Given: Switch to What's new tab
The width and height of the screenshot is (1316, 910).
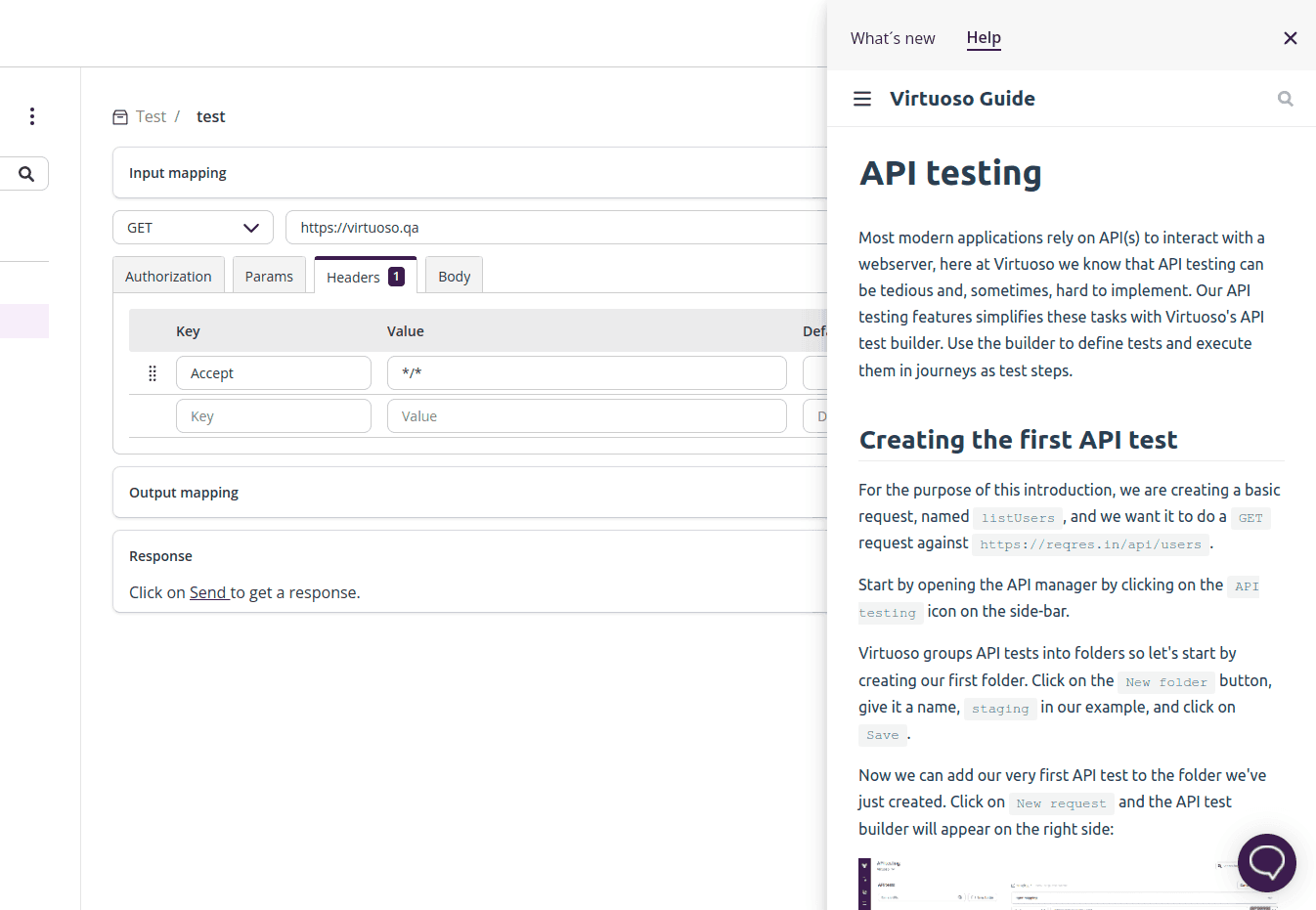Looking at the screenshot, I should click(892, 38).
